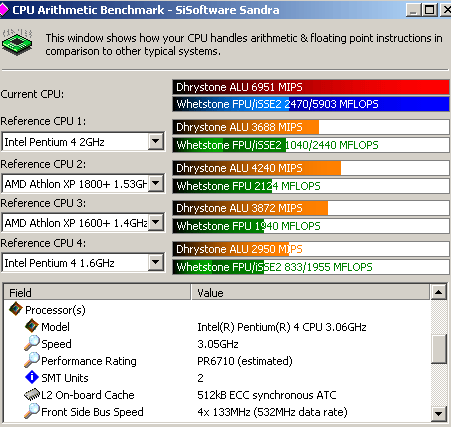Minimize the Sandra benchmark window
Screen dimensions: 451x427
(x=413, y=10)
